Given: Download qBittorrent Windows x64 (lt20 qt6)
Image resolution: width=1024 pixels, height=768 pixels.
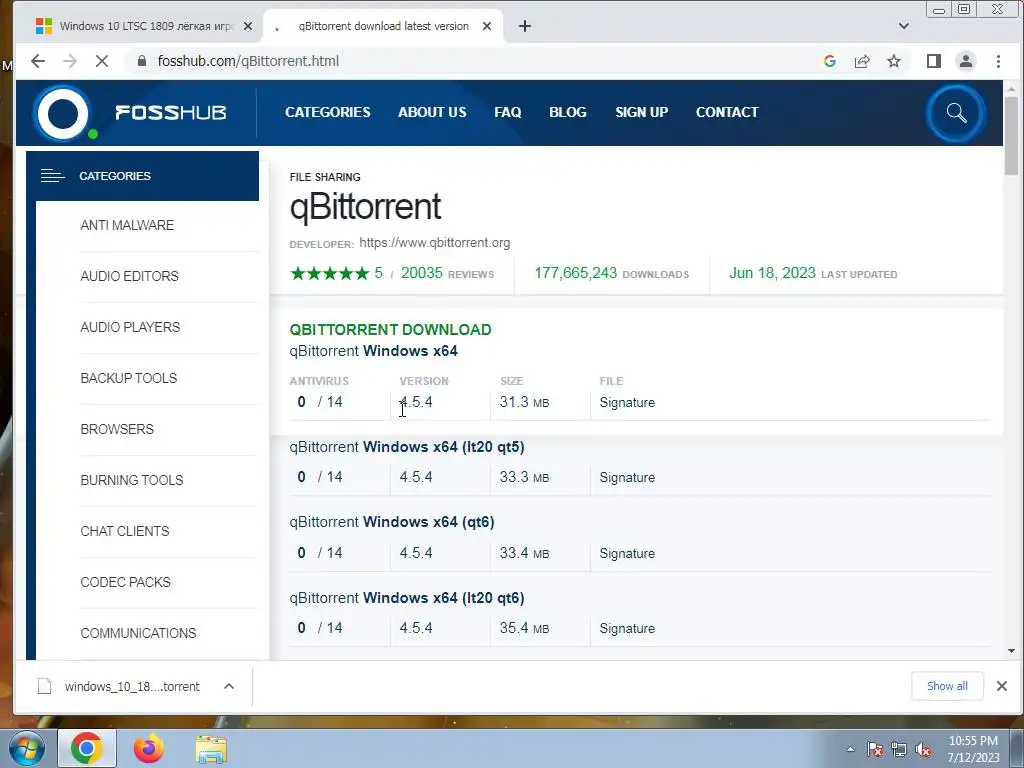Looking at the screenshot, I should click(407, 598).
